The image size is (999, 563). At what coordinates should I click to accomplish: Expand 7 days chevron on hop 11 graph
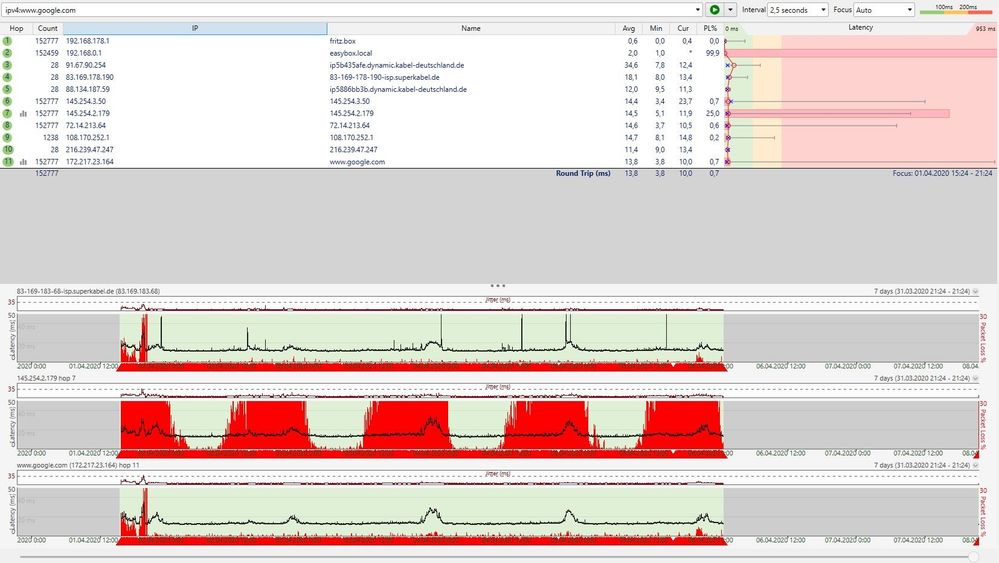click(x=975, y=465)
